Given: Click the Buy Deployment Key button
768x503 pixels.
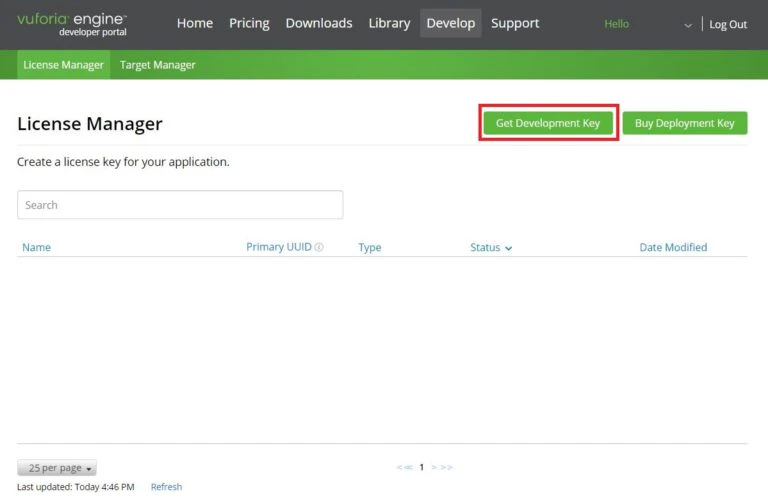Looking at the screenshot, I should (x=685, y=123).
